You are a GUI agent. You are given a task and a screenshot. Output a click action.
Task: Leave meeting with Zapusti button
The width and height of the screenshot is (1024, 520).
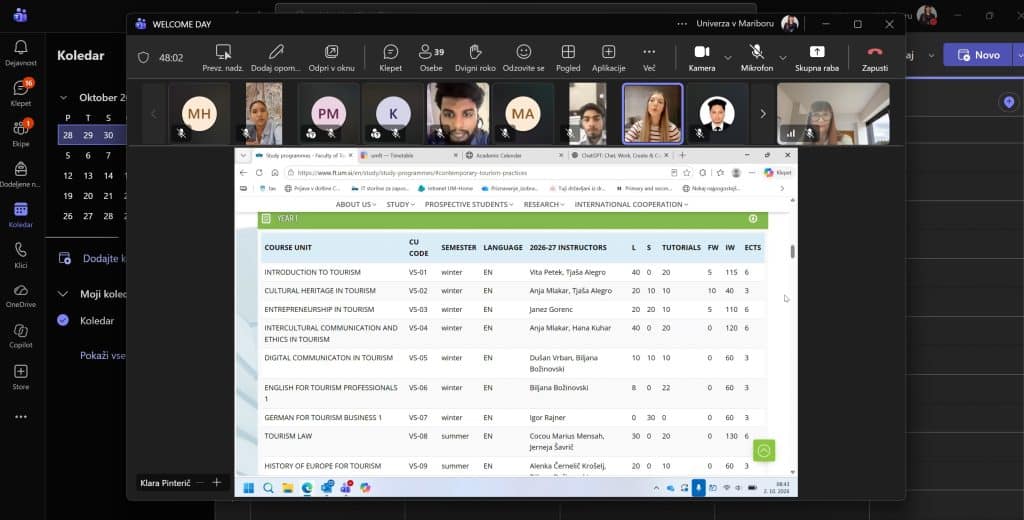point(874,57)
